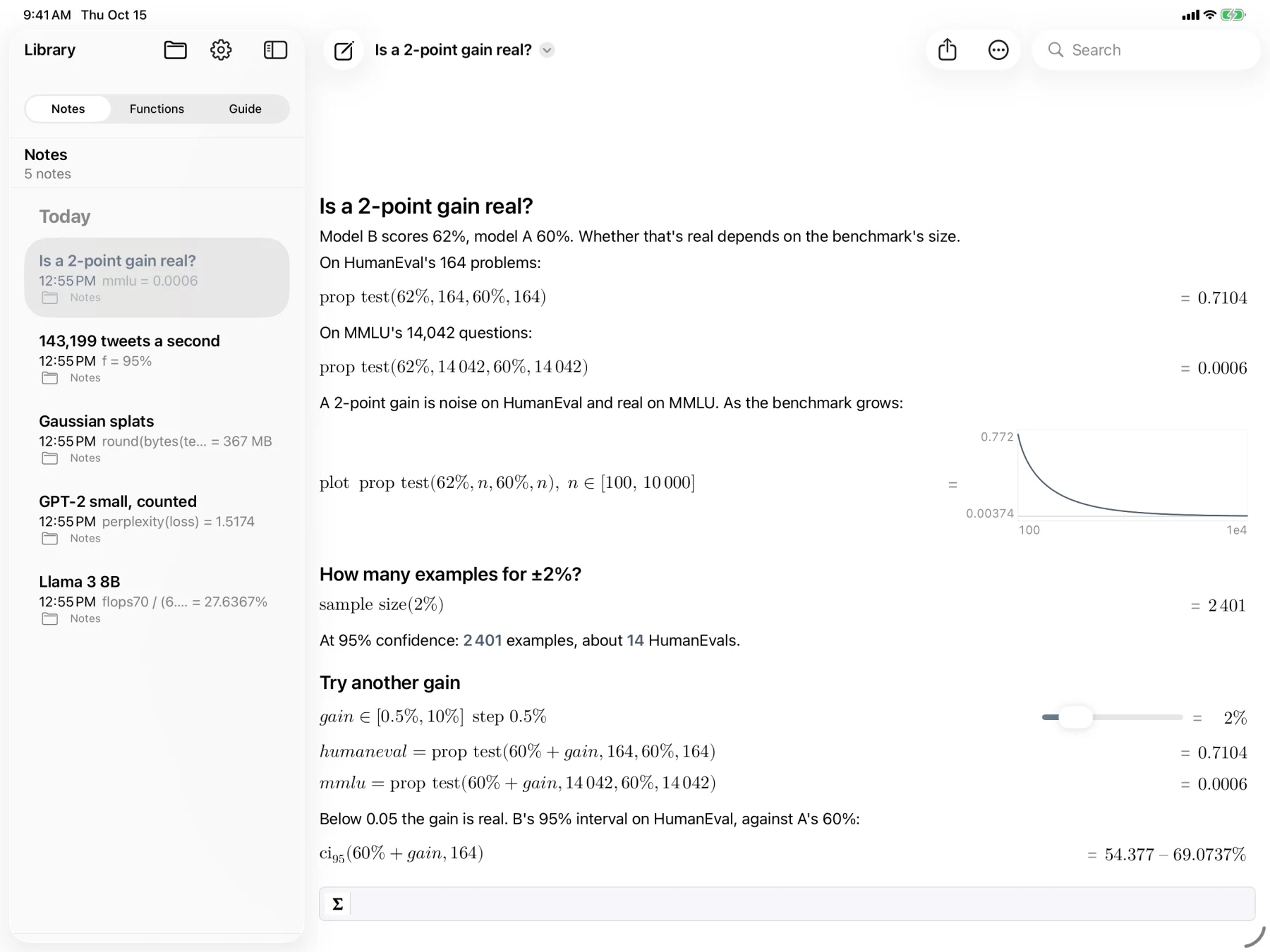Open the '143,199 tweets a second' note
Image resolution: width=1270 pixels, height=952 pixels.
tap(157, 358)
